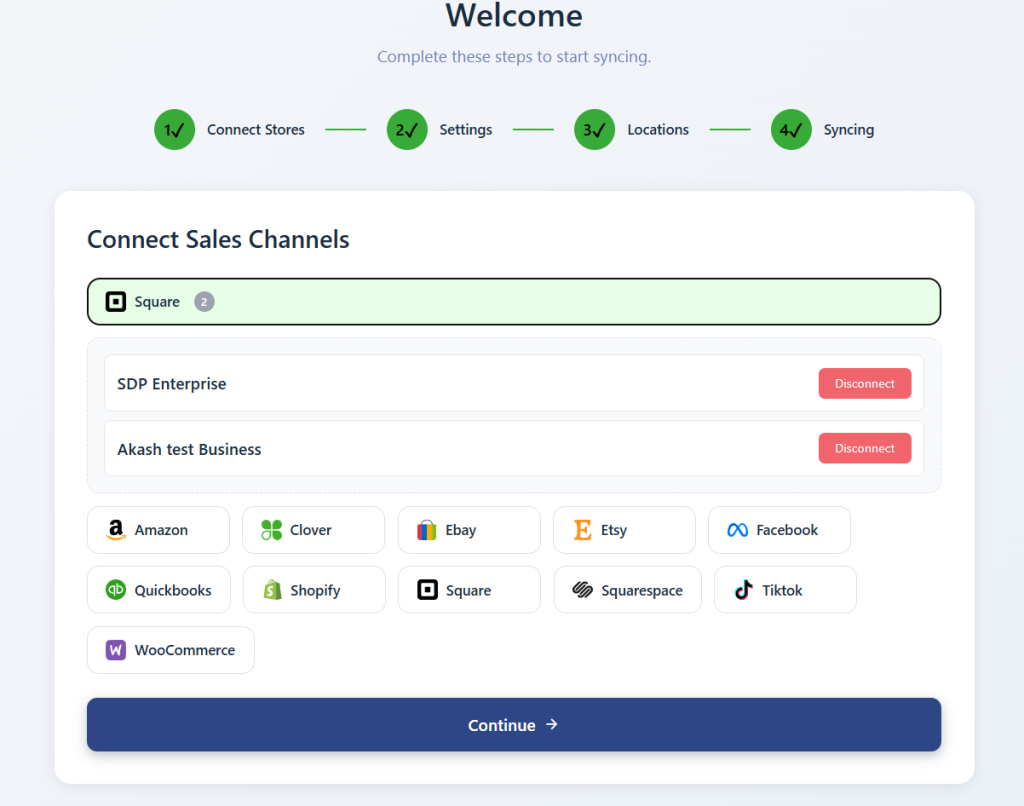Click the WooCommerce purple W icon
The image size is (1024, 806).
point(116,650)
